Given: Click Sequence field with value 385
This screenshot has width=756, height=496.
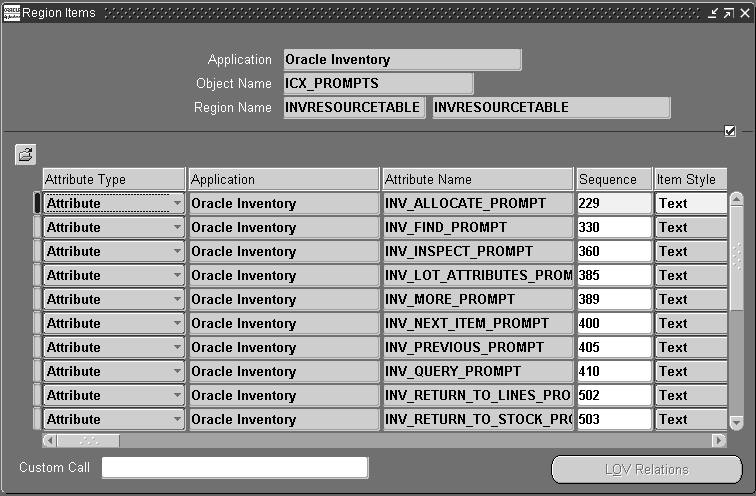Looking at the screenshot, I should pyautogui.click(x=614, y=275).
